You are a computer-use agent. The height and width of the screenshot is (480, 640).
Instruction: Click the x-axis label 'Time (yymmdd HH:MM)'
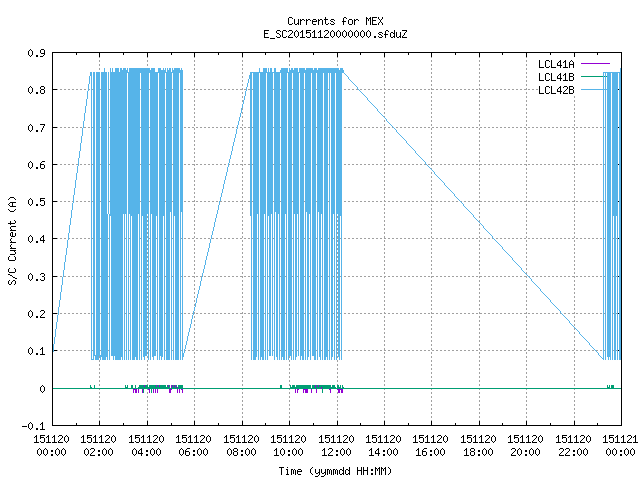click(x=335, y=471)
